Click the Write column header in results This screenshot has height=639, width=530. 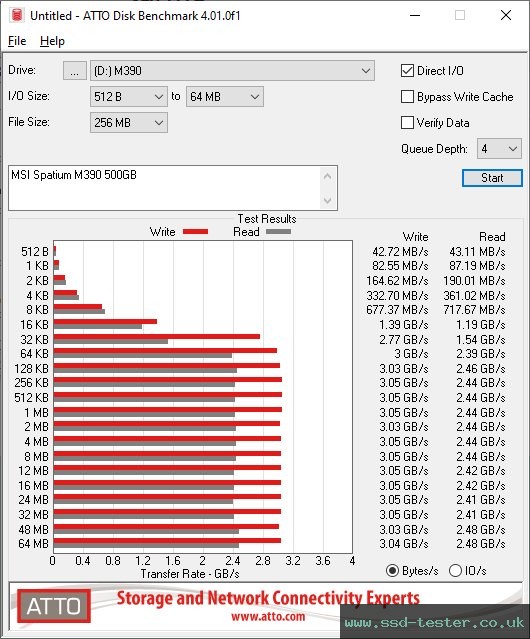[x=416, y=237]
